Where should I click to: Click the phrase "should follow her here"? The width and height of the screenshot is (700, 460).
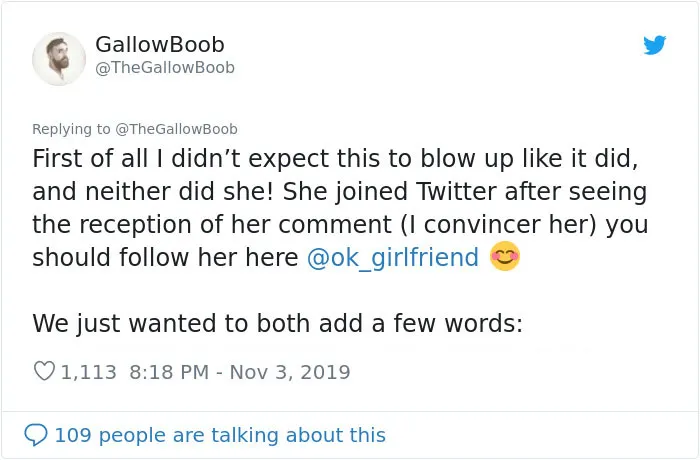pyautogui.click(x=165, y=258)
